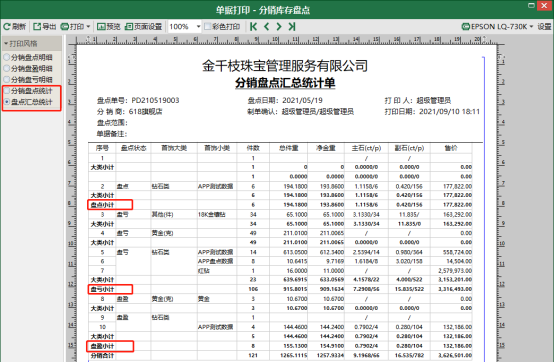This screenshot has height=362, width=554.
Task: Click the 件数 column header
Action: click(x=253, y=148)
